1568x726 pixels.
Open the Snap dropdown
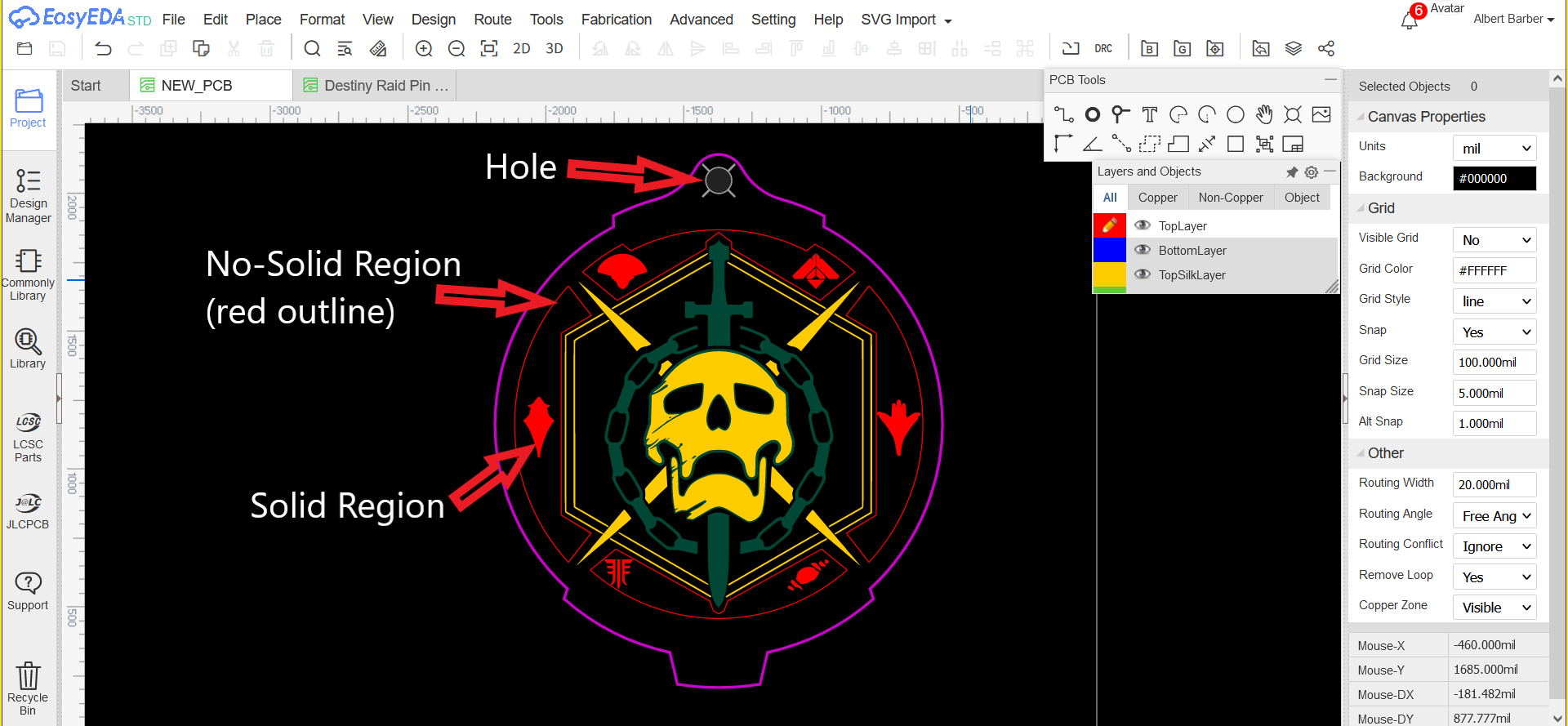coord(1494,332)
